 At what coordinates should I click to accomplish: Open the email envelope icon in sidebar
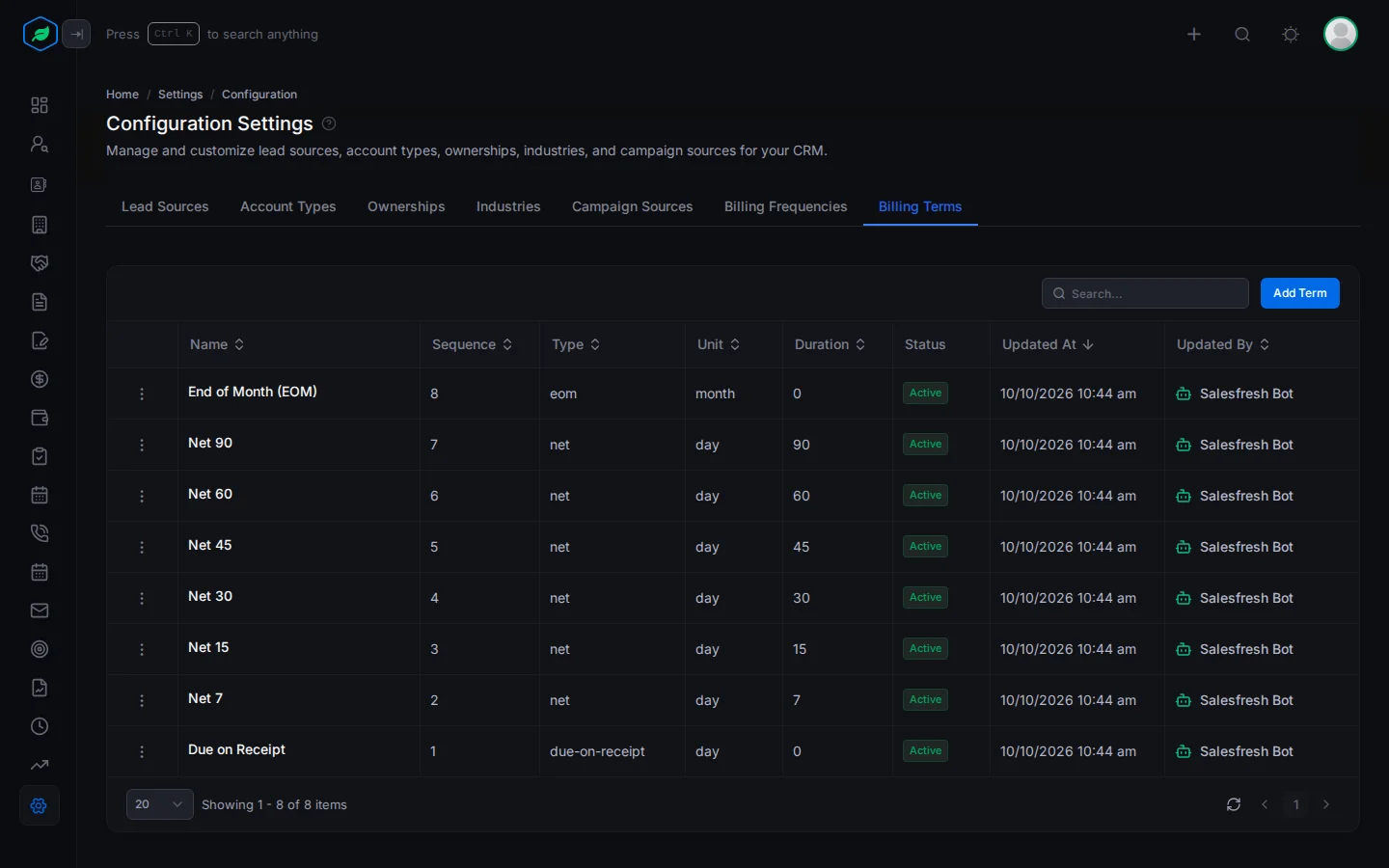[40, 610]
